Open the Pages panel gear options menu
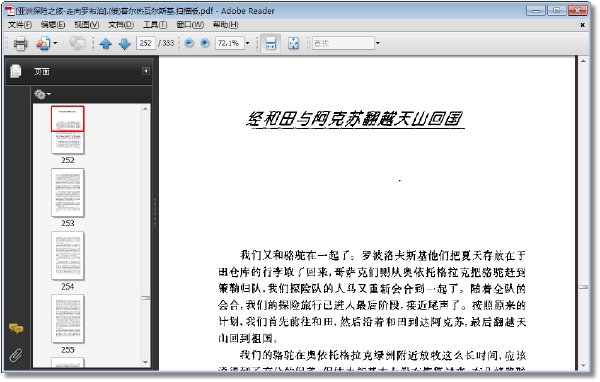The image size is (600, 382). 42,94
